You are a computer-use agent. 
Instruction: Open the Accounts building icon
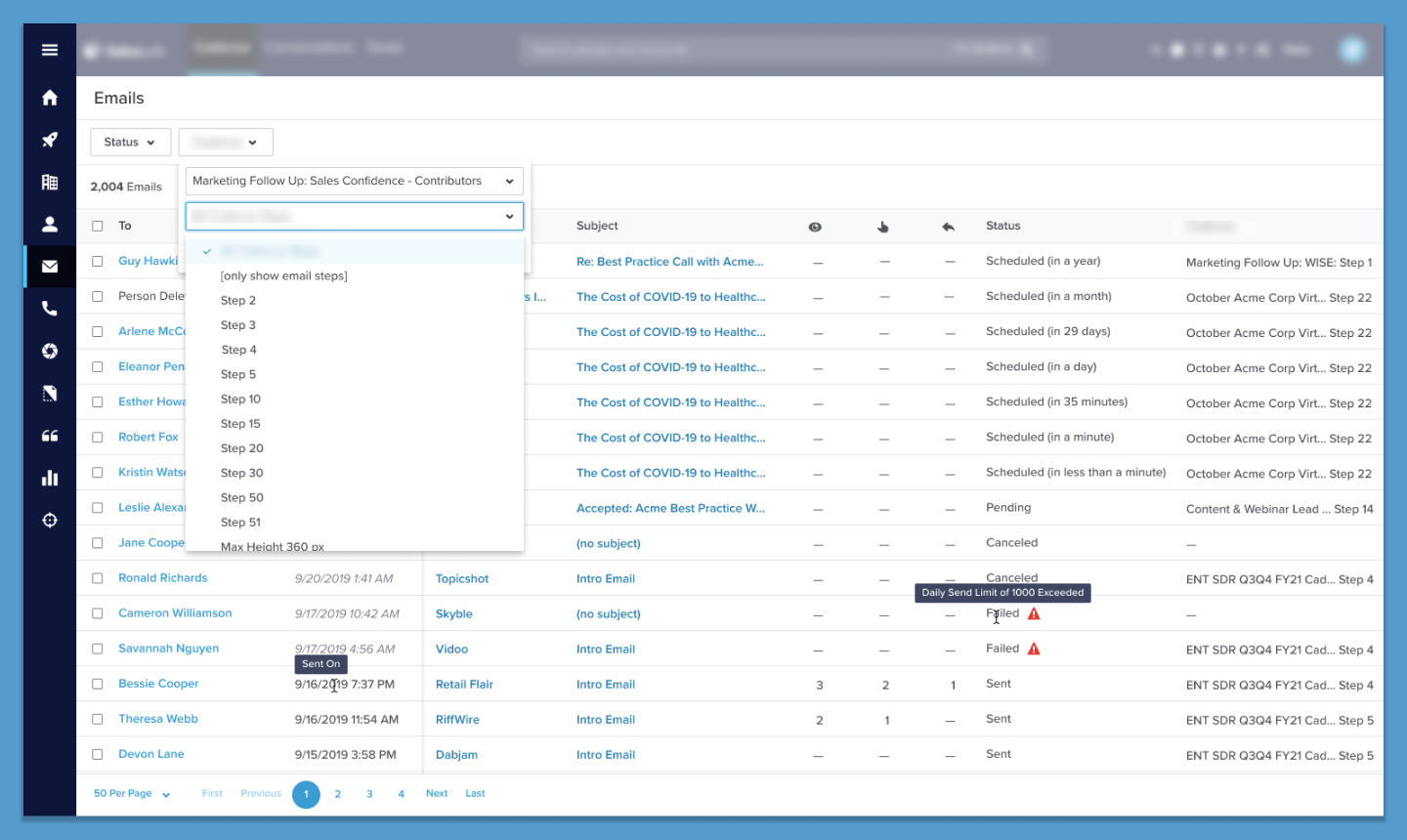point(49,182)
